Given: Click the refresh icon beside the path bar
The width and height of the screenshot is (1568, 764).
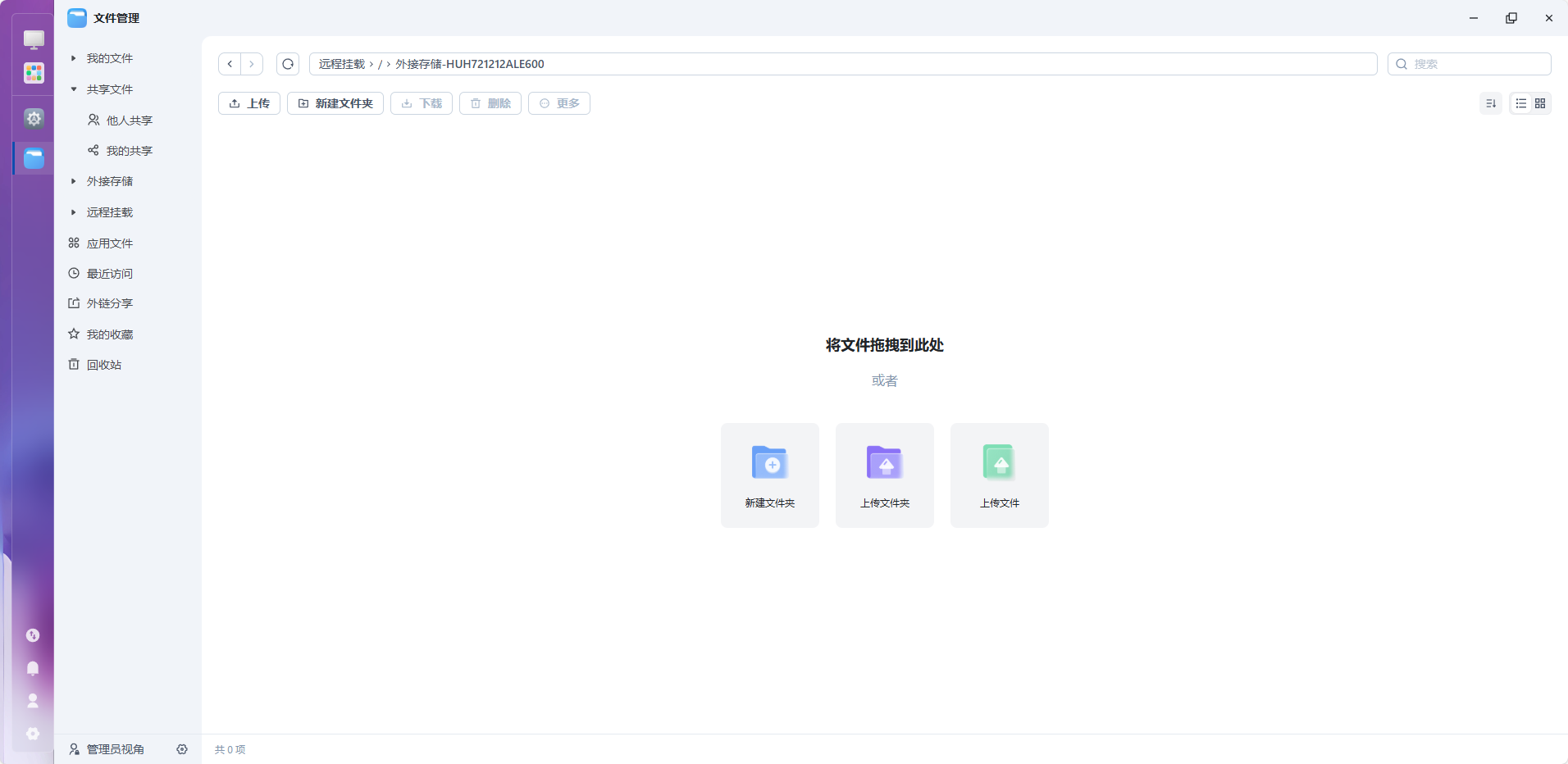Looking at the screenshot, I should pos(288,64).
